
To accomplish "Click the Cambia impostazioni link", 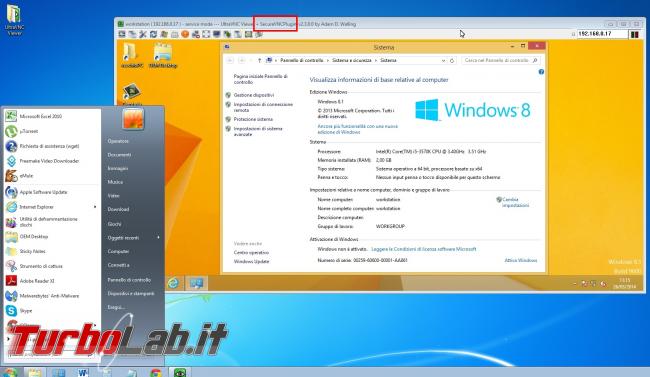I will (515, 202).
